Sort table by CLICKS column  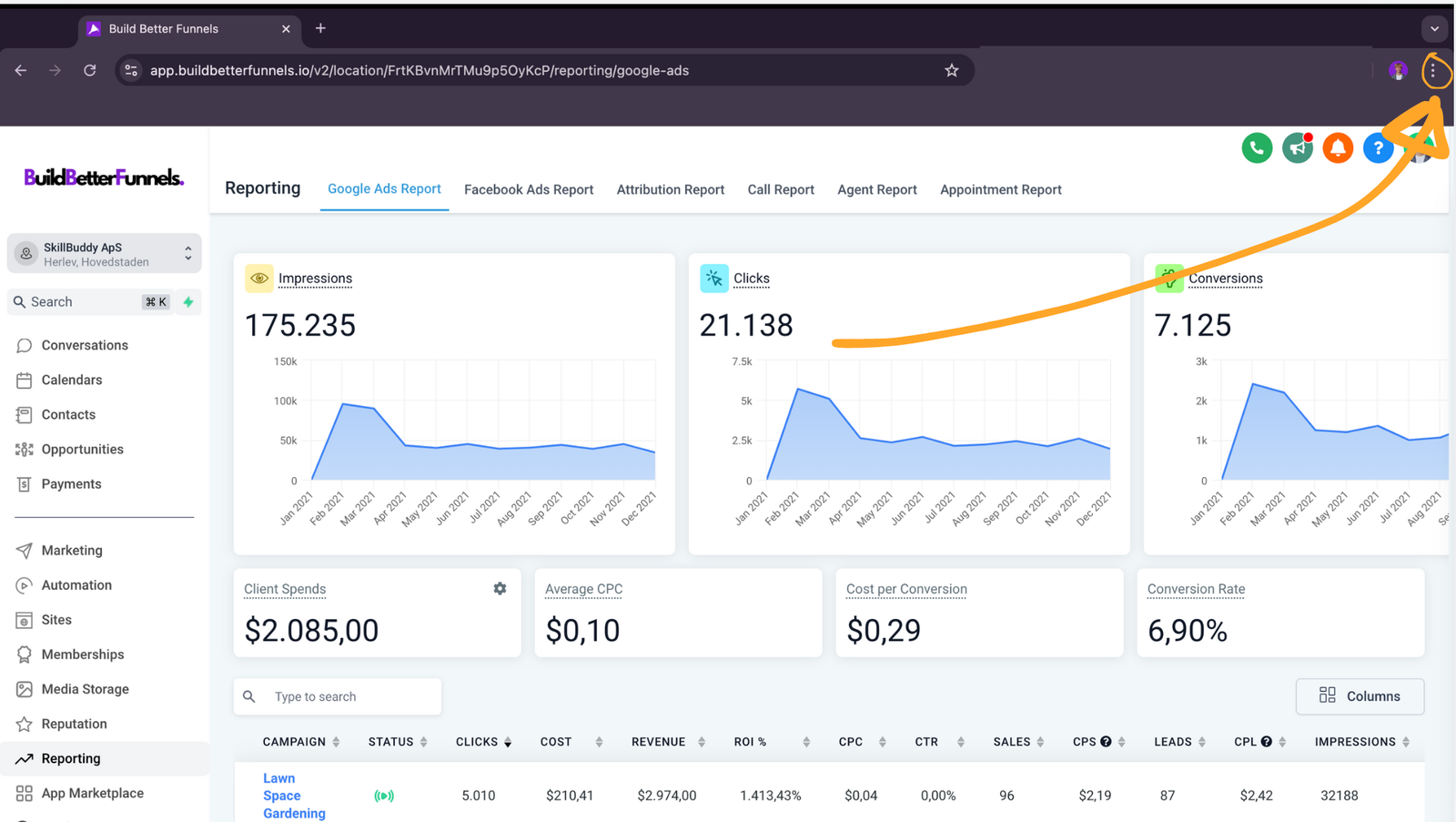coord(483,742)
